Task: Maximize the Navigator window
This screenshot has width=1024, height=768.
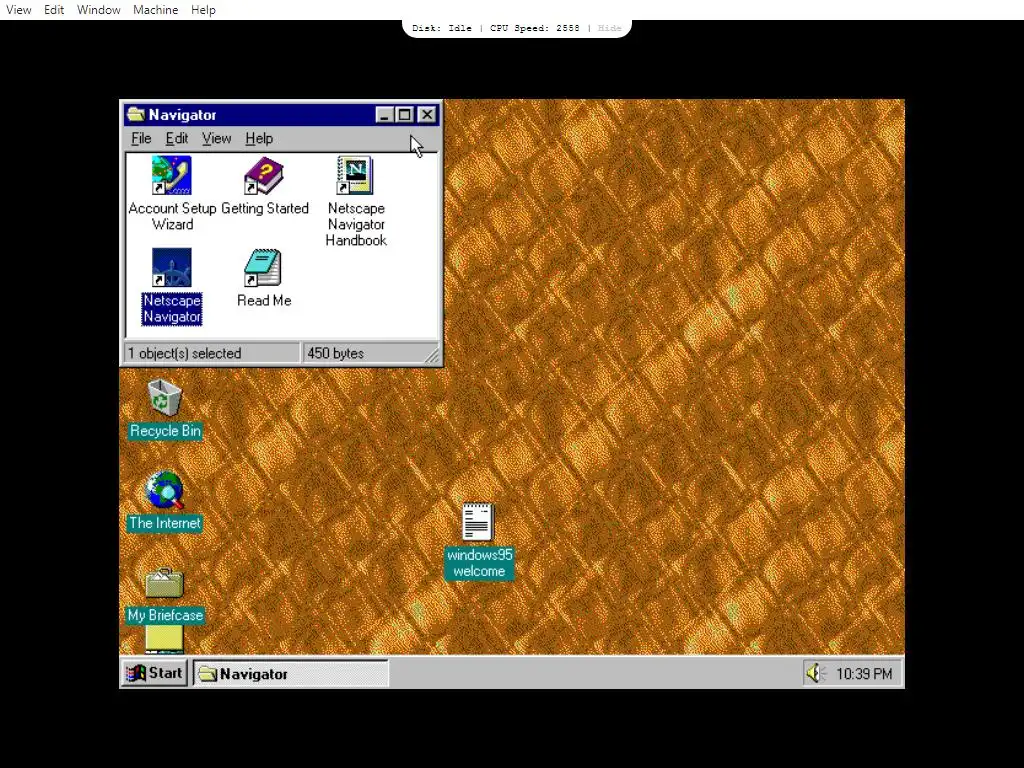Action: [x=404, y=115]
